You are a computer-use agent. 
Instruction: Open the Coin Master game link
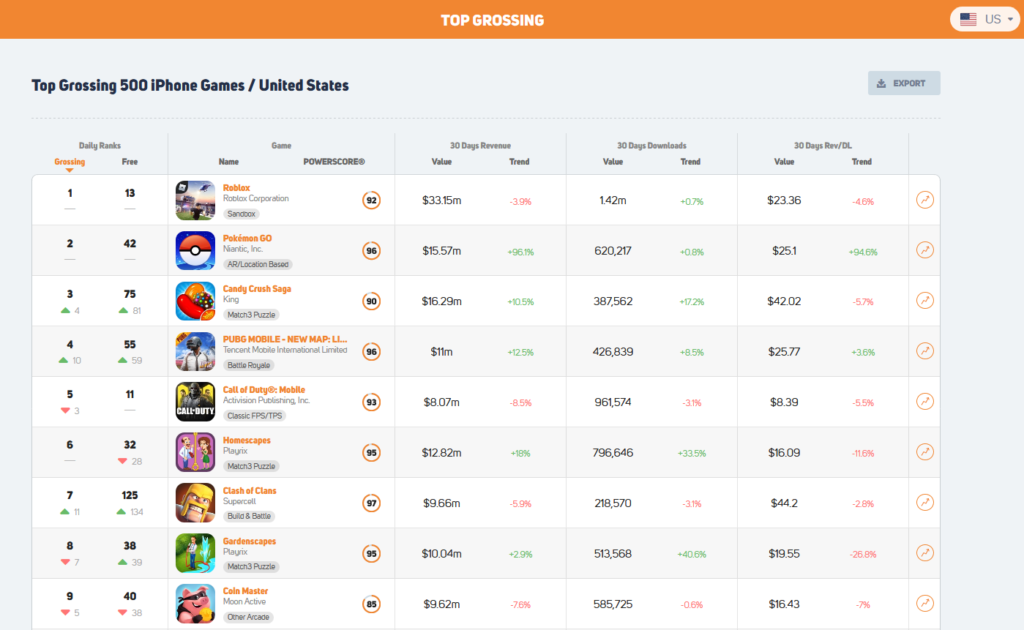coord(246,591)
